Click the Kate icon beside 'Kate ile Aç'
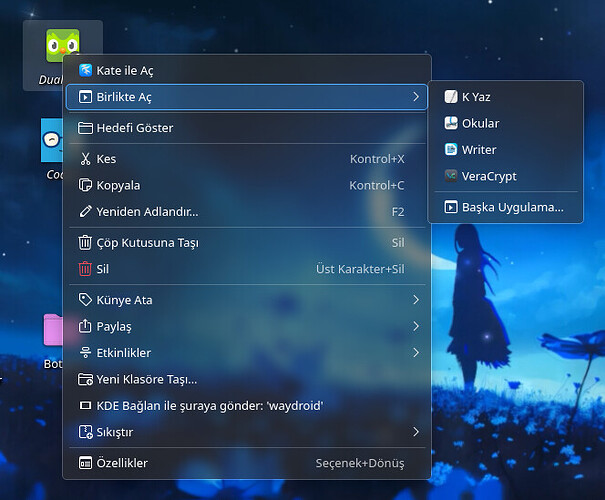Screen dimensions: 605x500 point(86,70)
